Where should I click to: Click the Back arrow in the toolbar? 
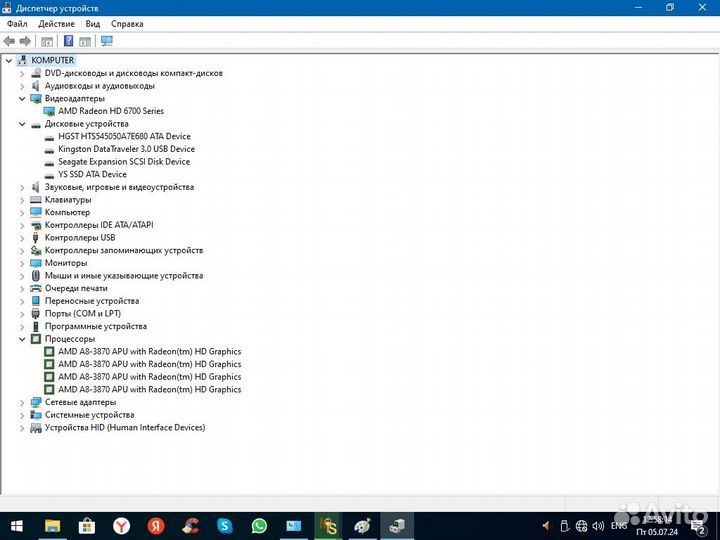pyautogui.click(x=9, y=41)
